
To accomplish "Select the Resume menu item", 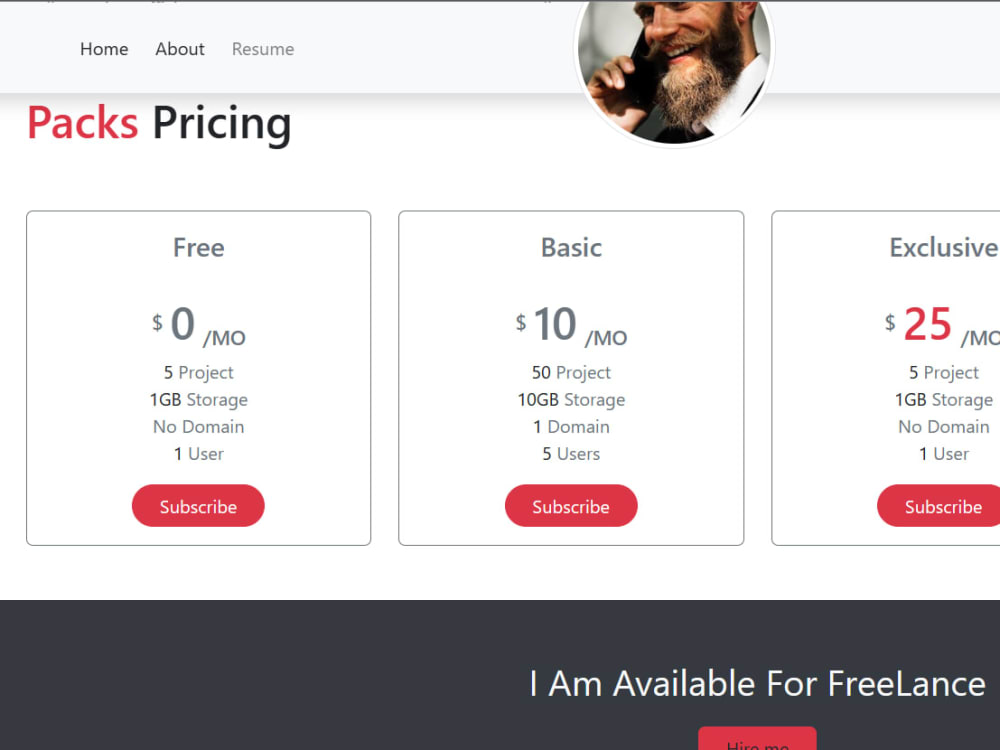I will (x=262, y=49).
